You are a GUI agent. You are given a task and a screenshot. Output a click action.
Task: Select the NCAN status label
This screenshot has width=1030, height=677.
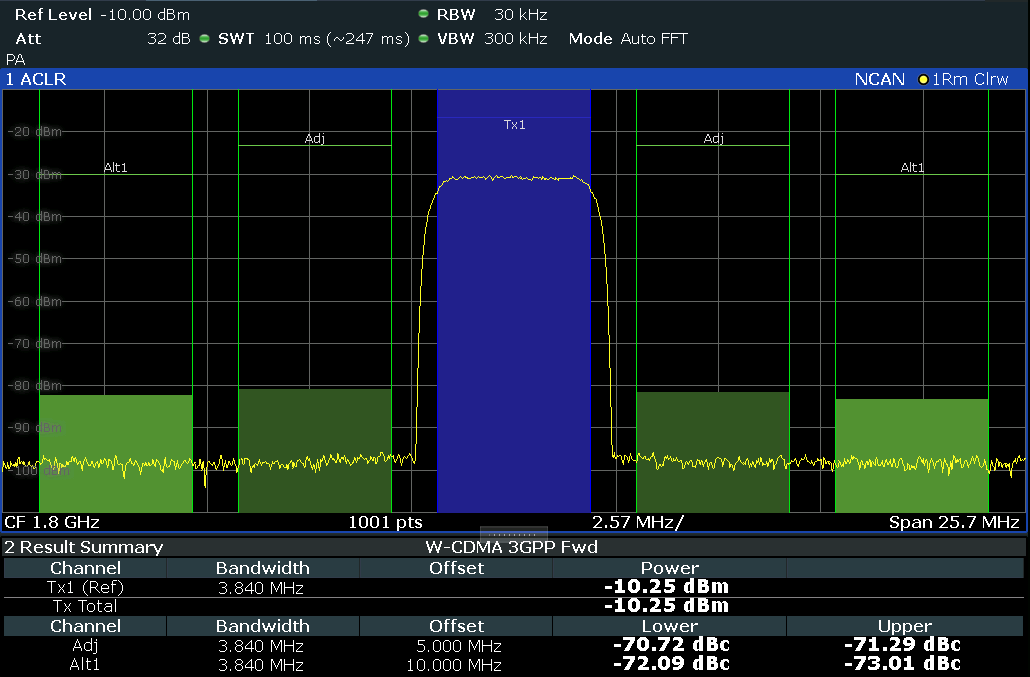click(x=879, y=79)
